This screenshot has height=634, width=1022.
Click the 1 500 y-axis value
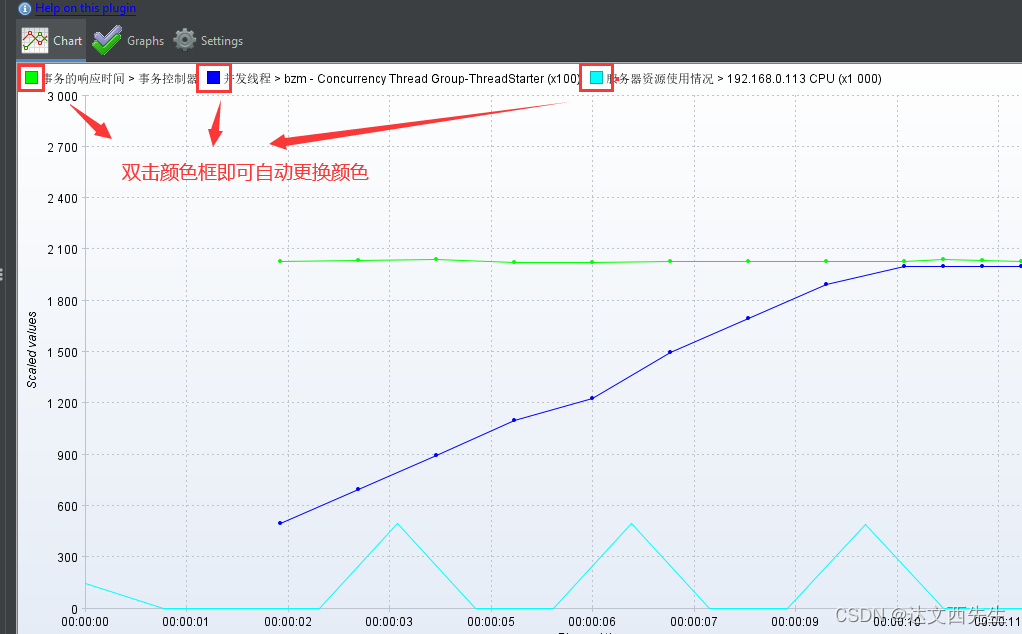pyautogui.click(x=63, y=353)
